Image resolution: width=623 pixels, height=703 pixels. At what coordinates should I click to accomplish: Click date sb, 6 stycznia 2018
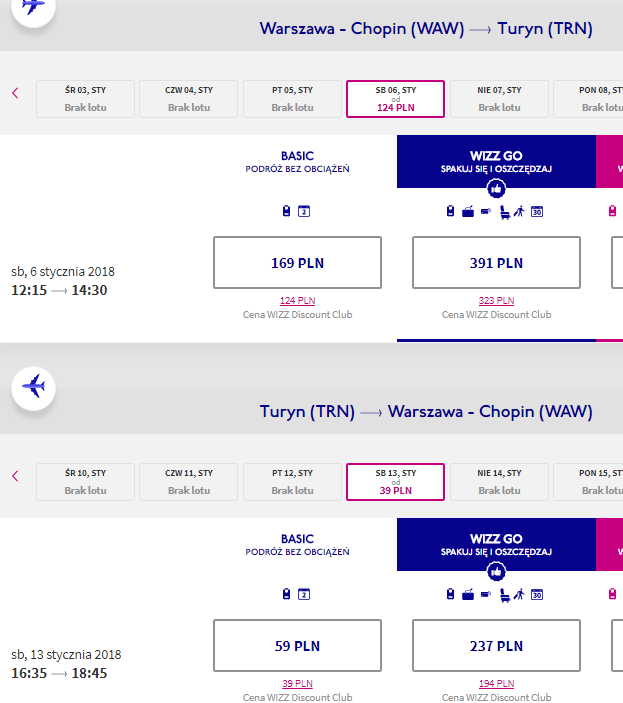click(x=63, y=272)
